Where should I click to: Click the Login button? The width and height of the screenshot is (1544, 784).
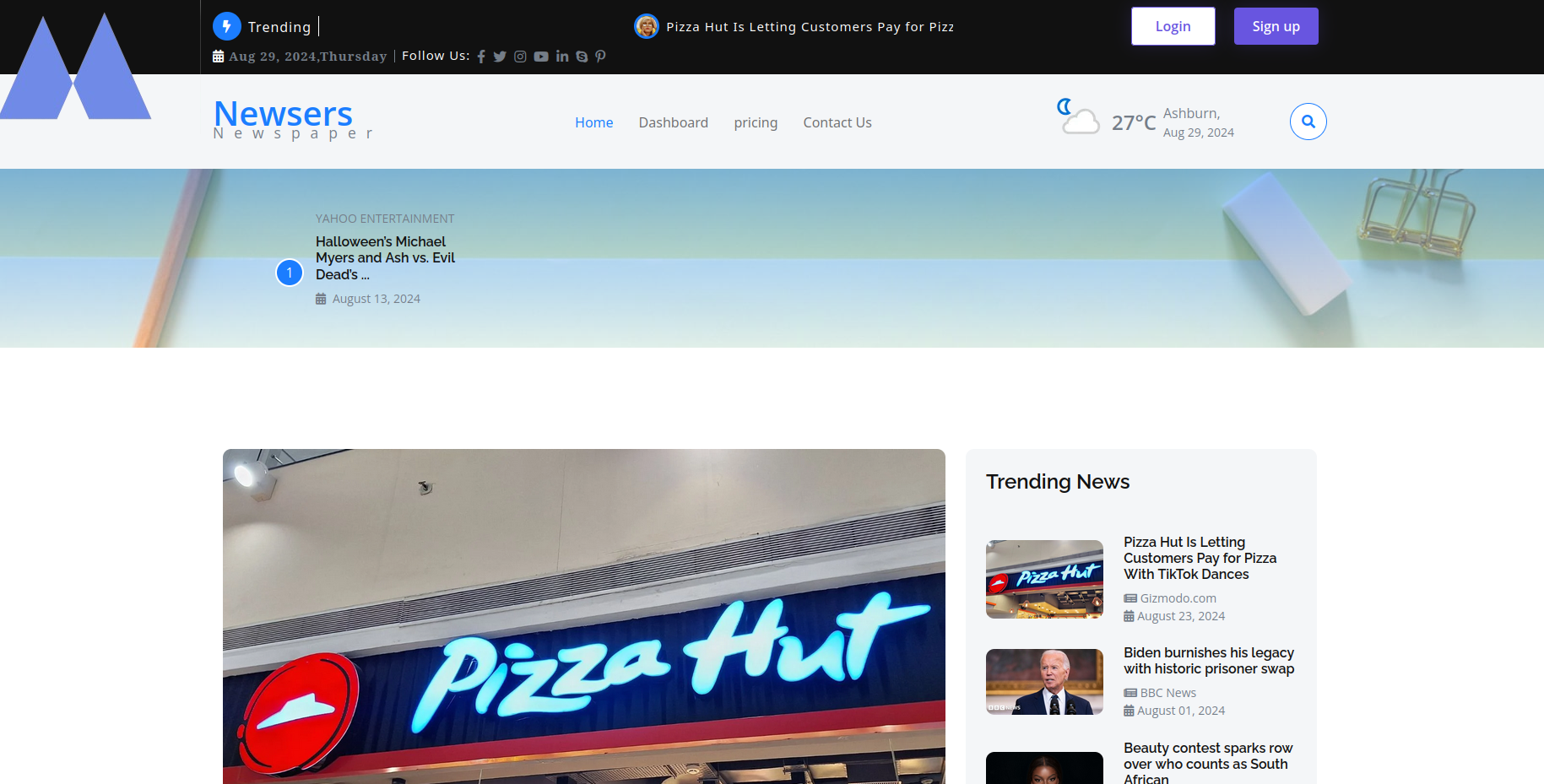pyautogui.click(x=1173, y=26)
